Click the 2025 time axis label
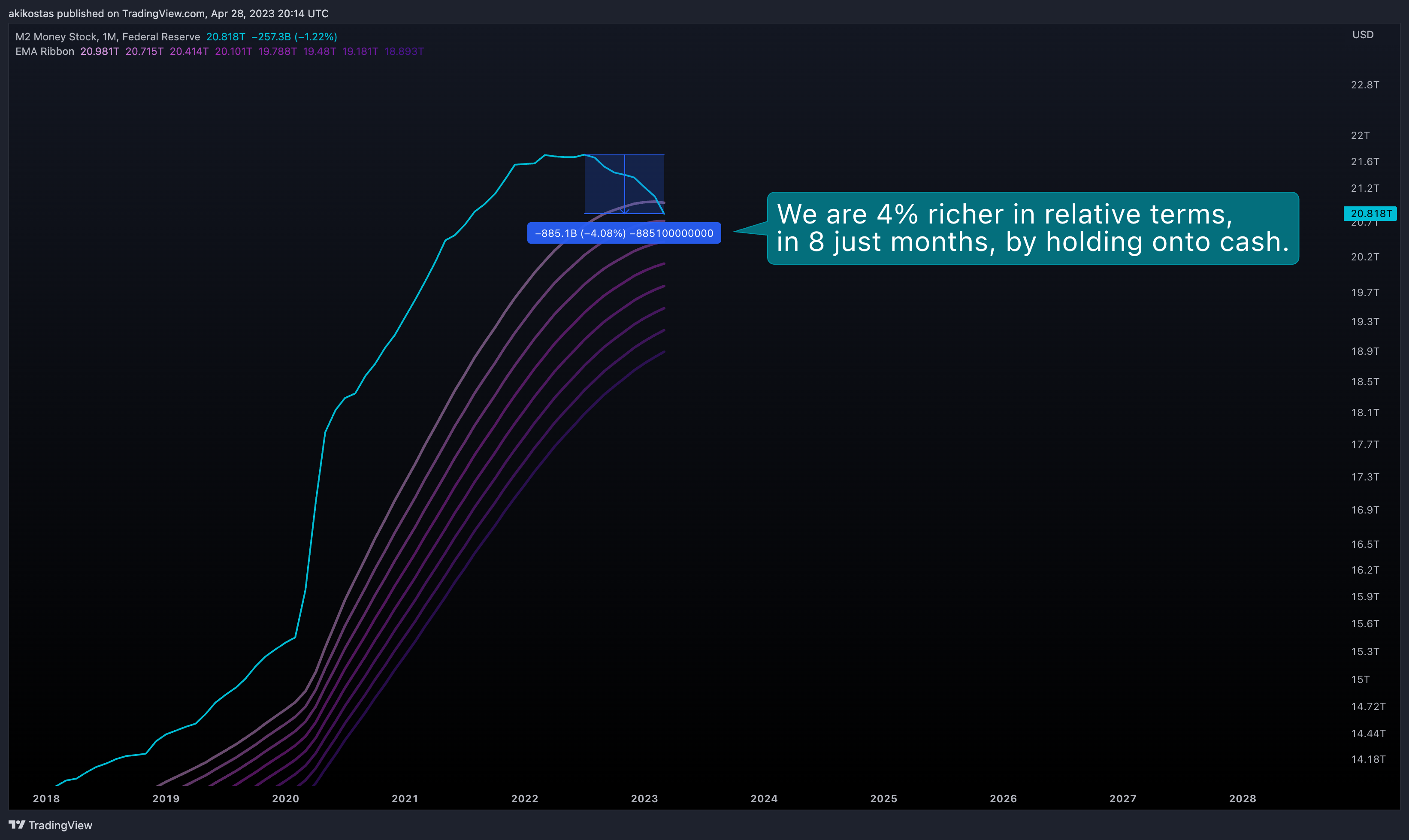 (x=884, y=799)
